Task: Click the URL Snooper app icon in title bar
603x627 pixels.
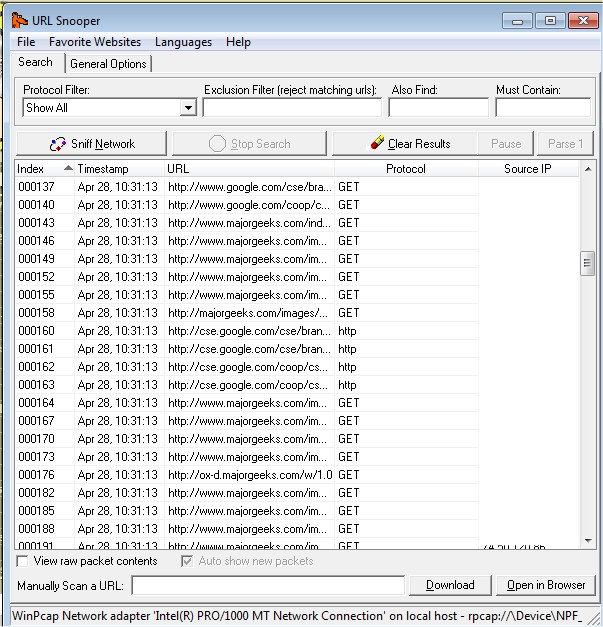Action: click(x=19, y=20)
